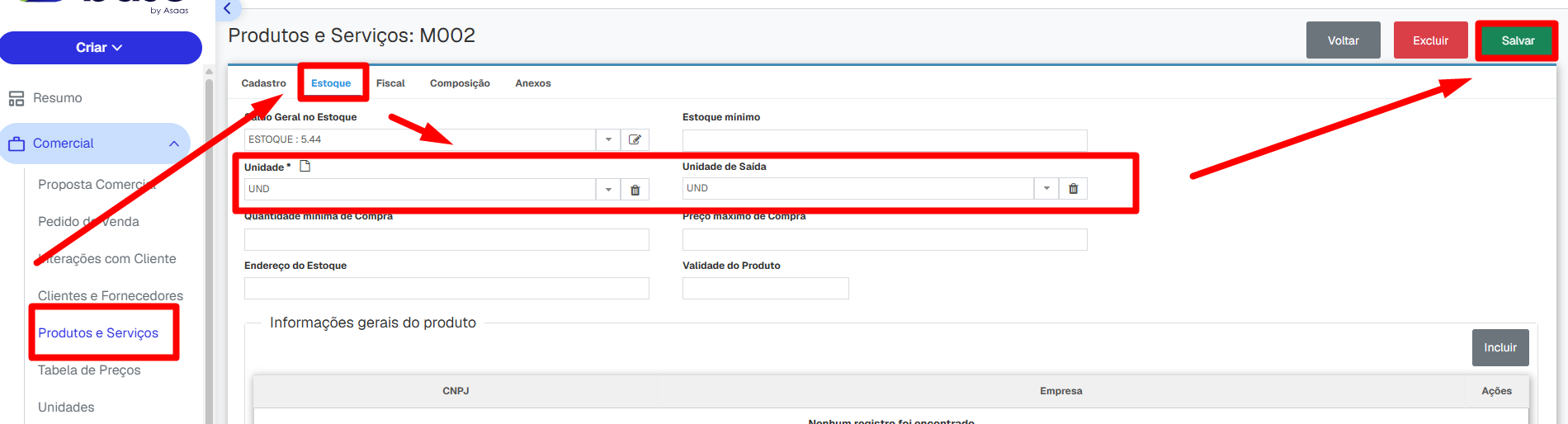This screenshot has height=424, width=1568.
Task: Click the Comercial briefcase icon
Action: 17,144
